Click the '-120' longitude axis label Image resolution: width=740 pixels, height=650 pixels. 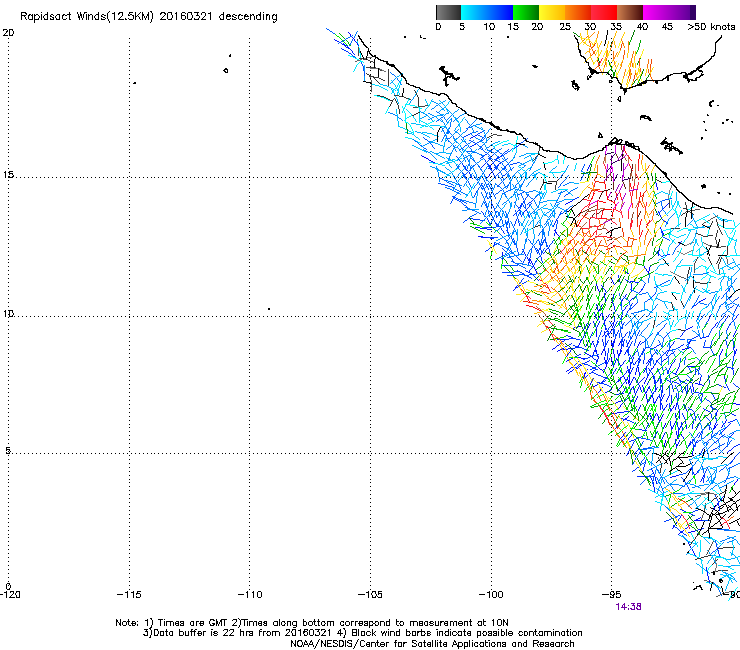[x=10, y=595]
